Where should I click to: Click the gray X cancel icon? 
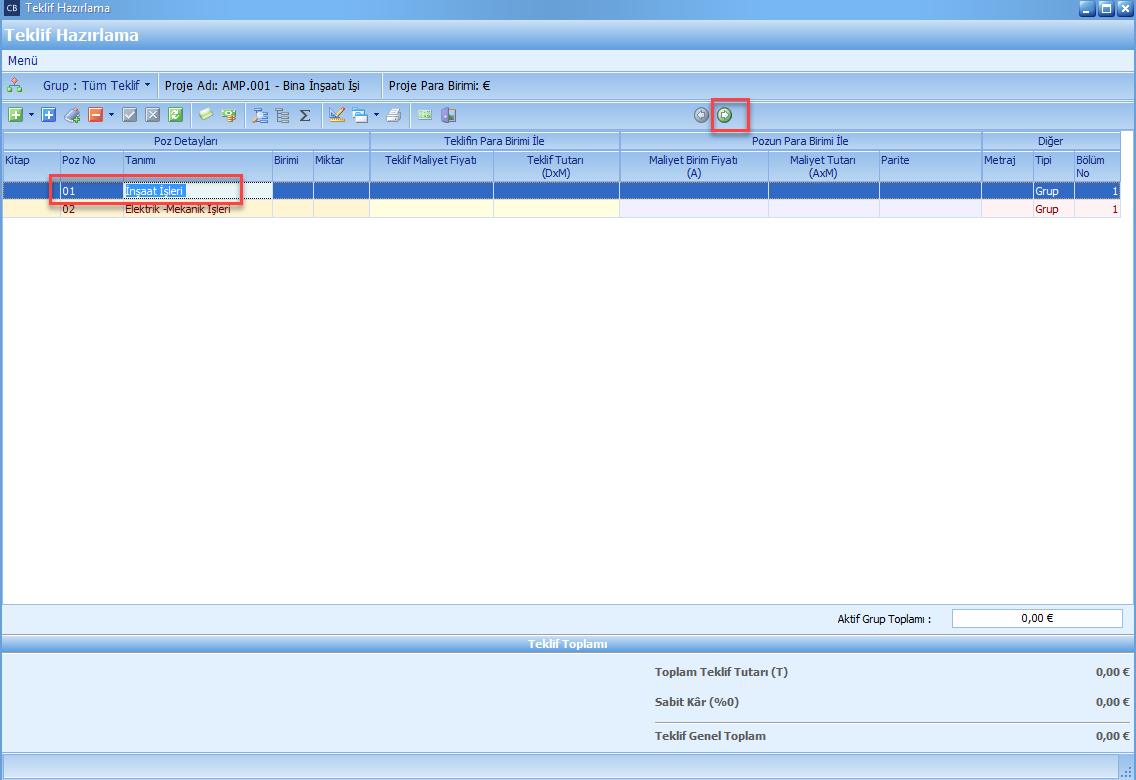coord(152,115)
